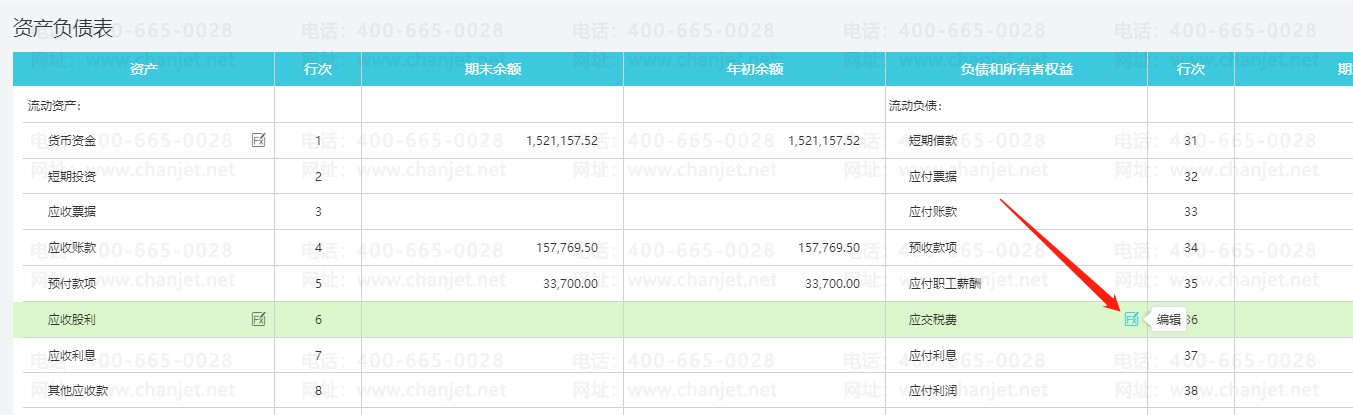
Task: Click the edit icon in the 应收股利 row
Action: [258, 319]
